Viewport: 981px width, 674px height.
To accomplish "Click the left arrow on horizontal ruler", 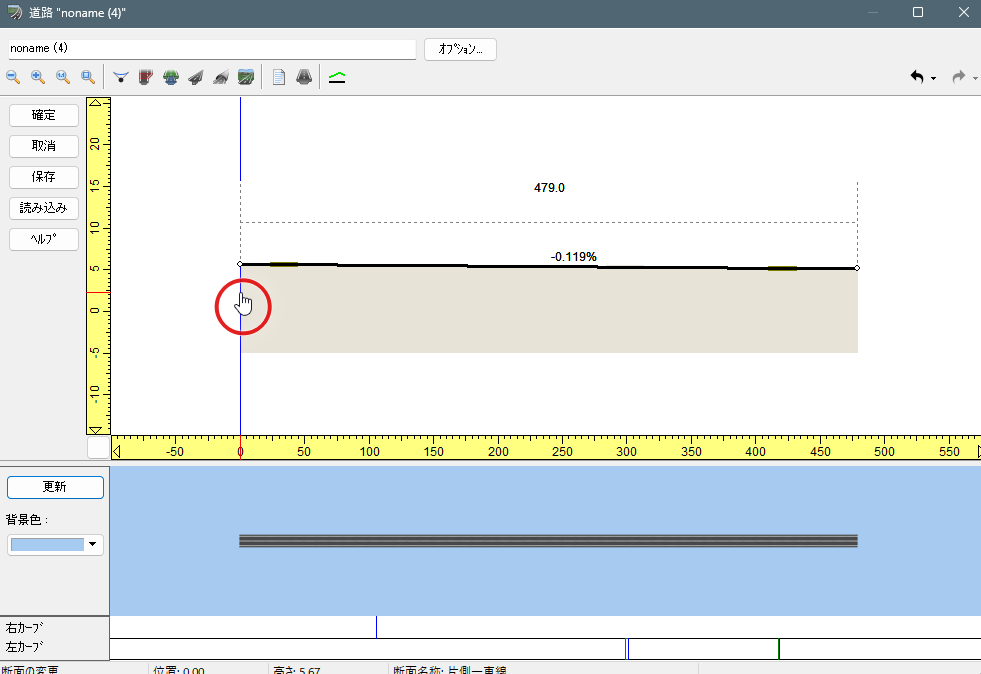I will pyautogui.click(x=116, y=451).
